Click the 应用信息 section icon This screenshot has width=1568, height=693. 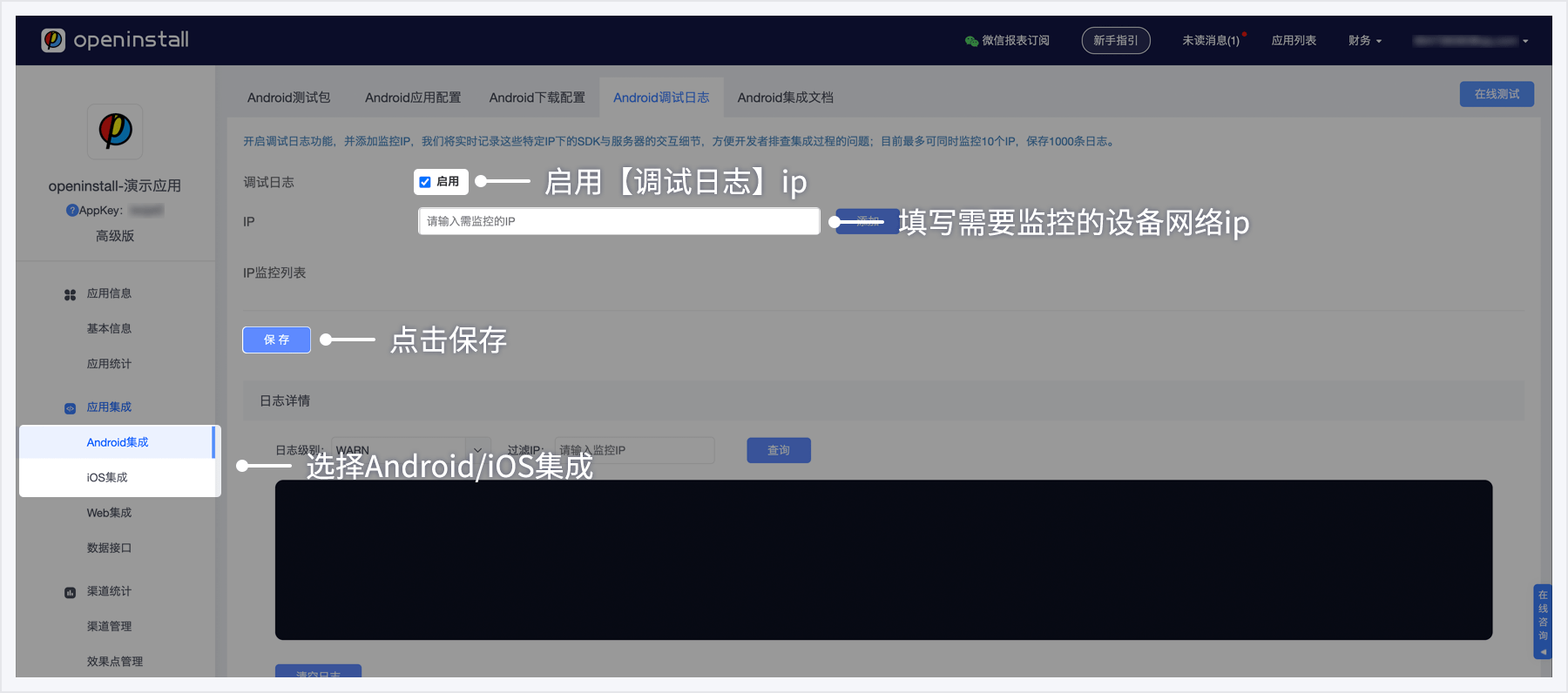(x=70, y=294)
